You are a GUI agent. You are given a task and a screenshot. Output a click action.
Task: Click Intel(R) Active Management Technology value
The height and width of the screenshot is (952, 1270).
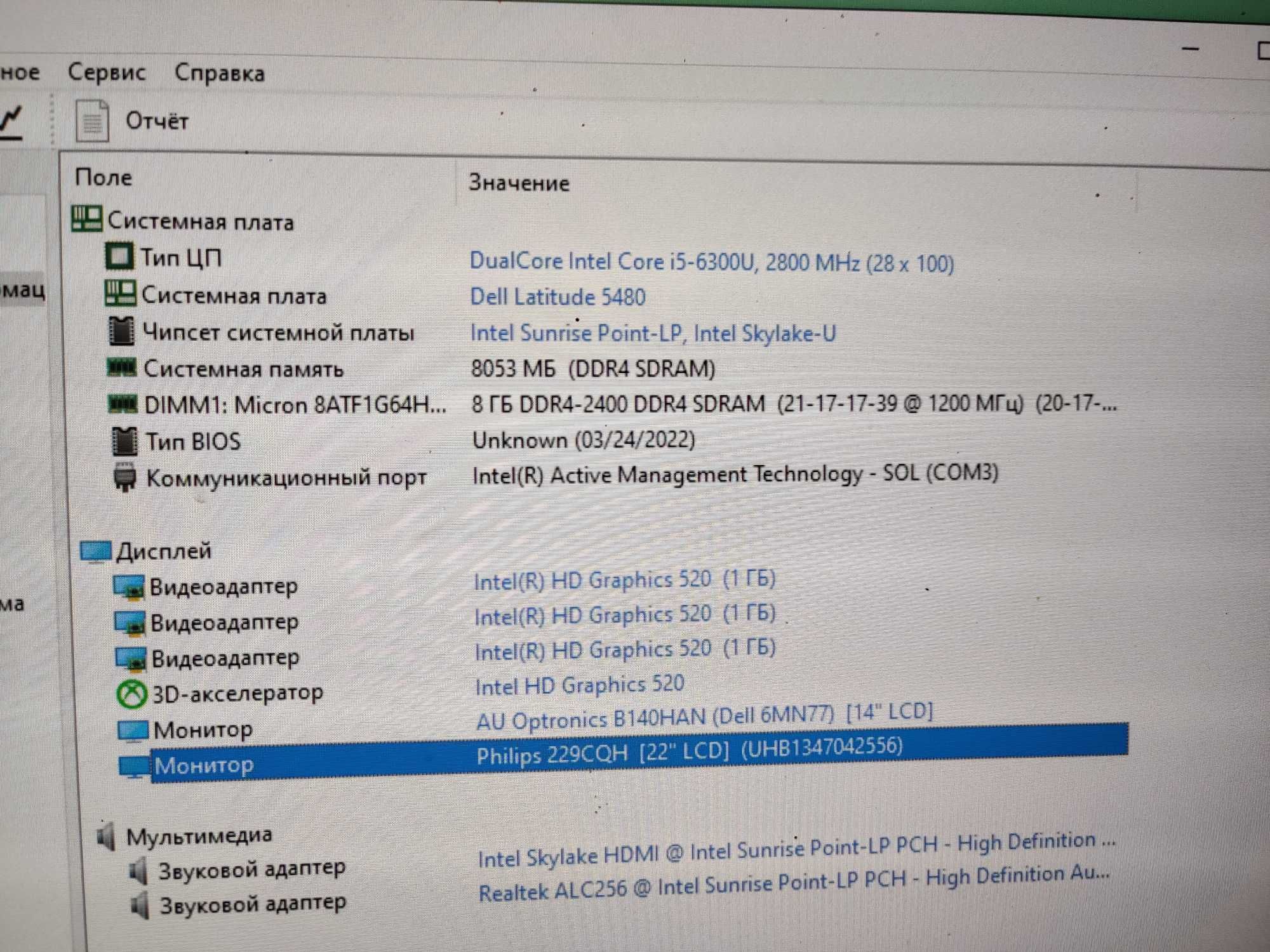[735, 474]
